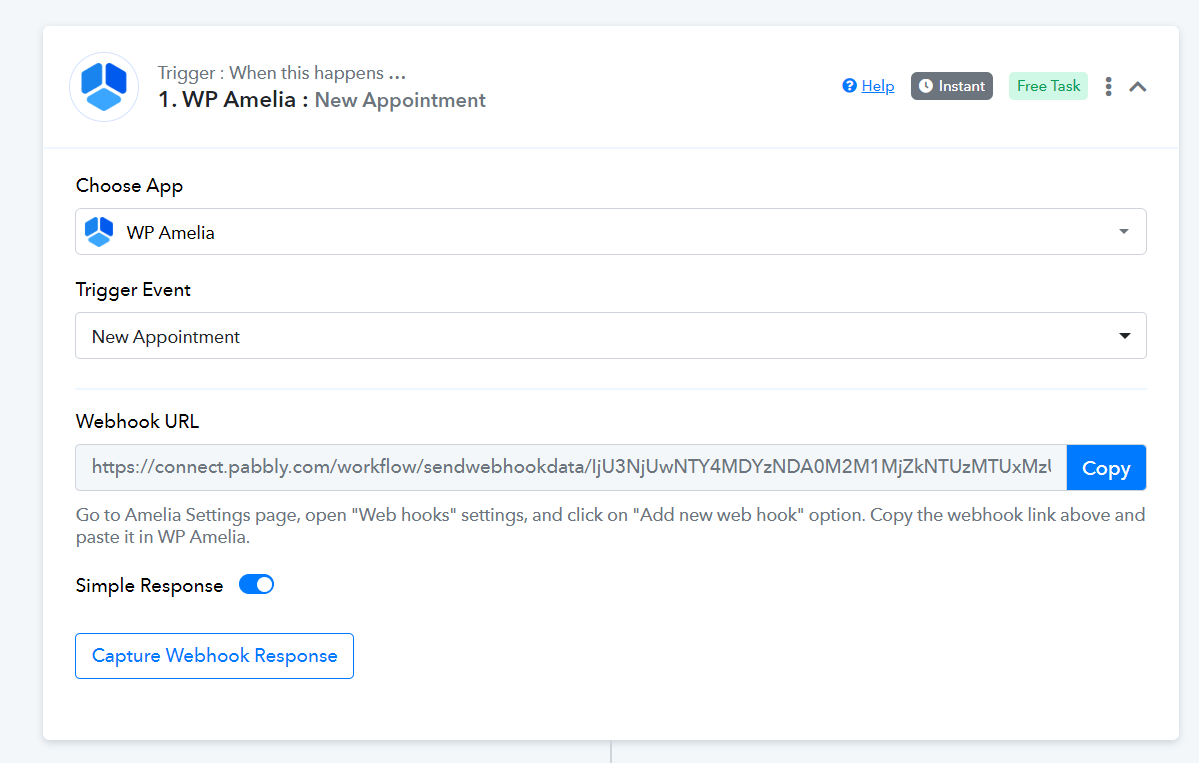
Task: Open the Choose App dropdown arrow
Action: 1124,231
